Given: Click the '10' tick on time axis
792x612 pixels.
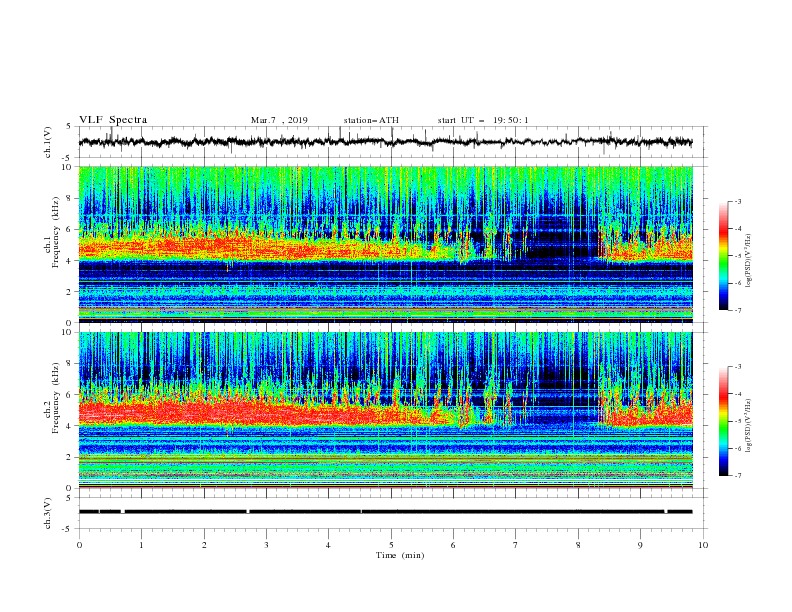Looking at the screenshot, I should point(703,545).
